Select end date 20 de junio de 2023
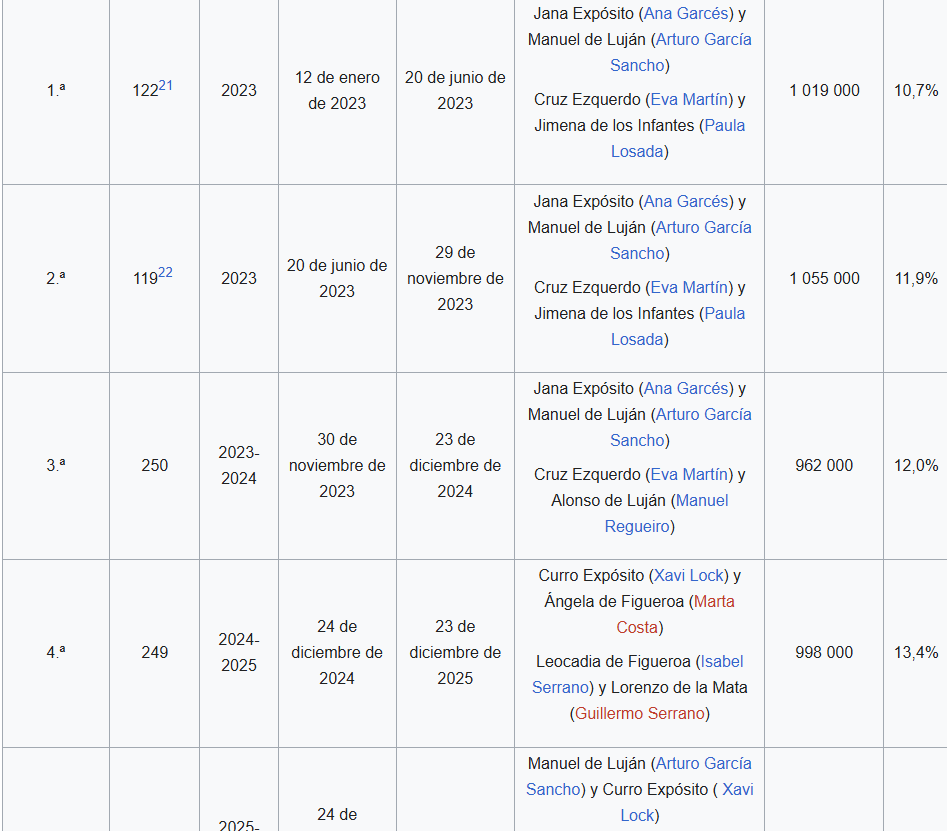Screen dimensions: 947x831 [x=455, y=91]
